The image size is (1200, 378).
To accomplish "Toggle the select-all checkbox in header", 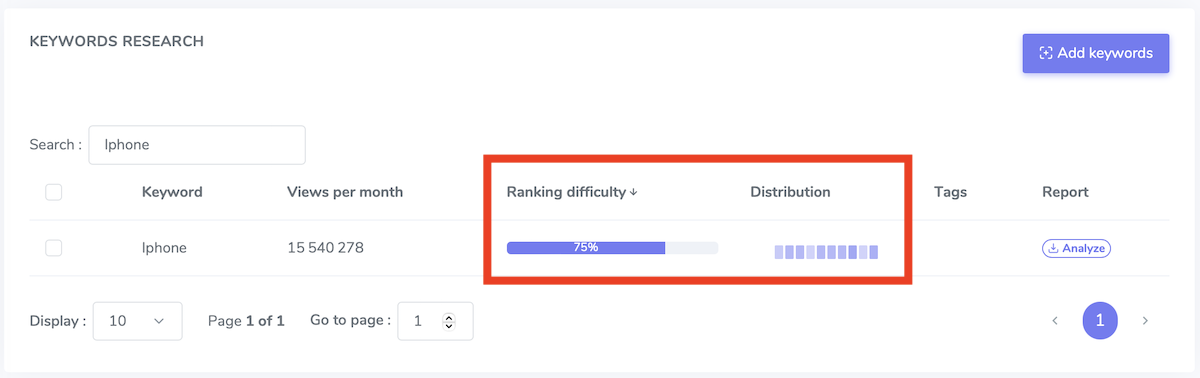I will point(54,192).
